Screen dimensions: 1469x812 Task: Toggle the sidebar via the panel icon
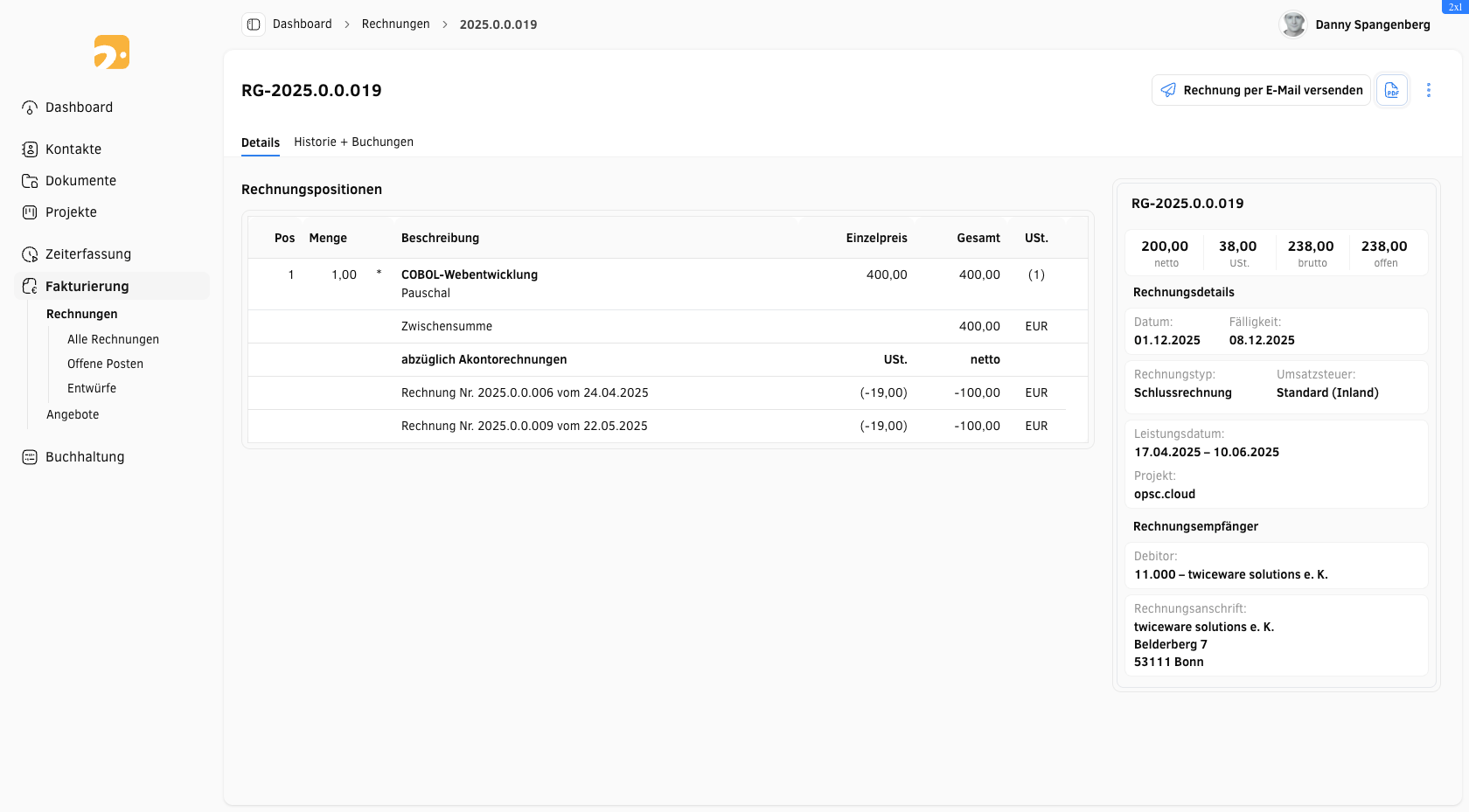click(x=253, y=24)
